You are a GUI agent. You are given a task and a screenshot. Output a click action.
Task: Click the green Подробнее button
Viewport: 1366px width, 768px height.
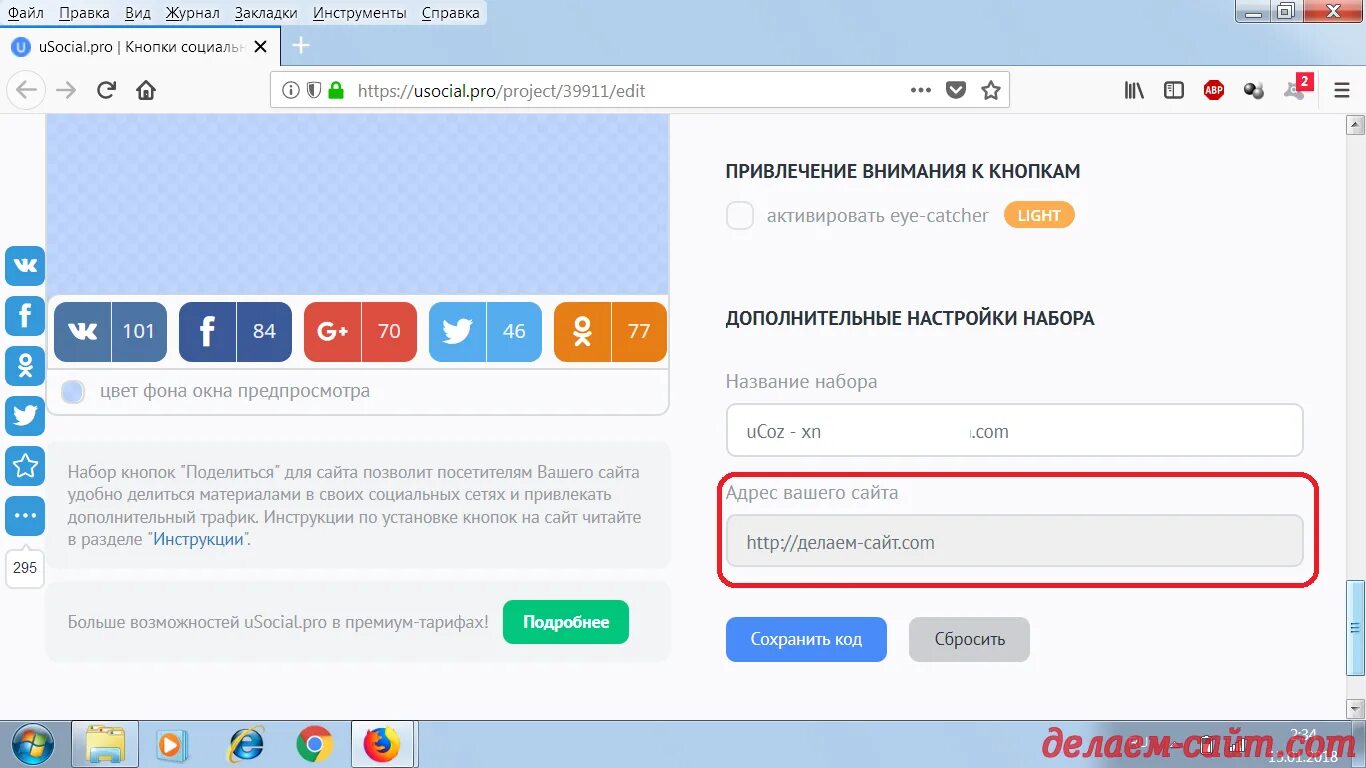coord(565,622)
